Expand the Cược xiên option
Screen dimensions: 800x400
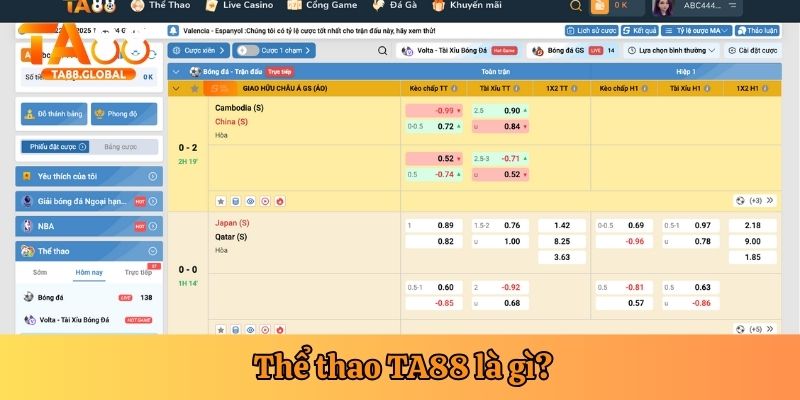click(x=198, y=51)
